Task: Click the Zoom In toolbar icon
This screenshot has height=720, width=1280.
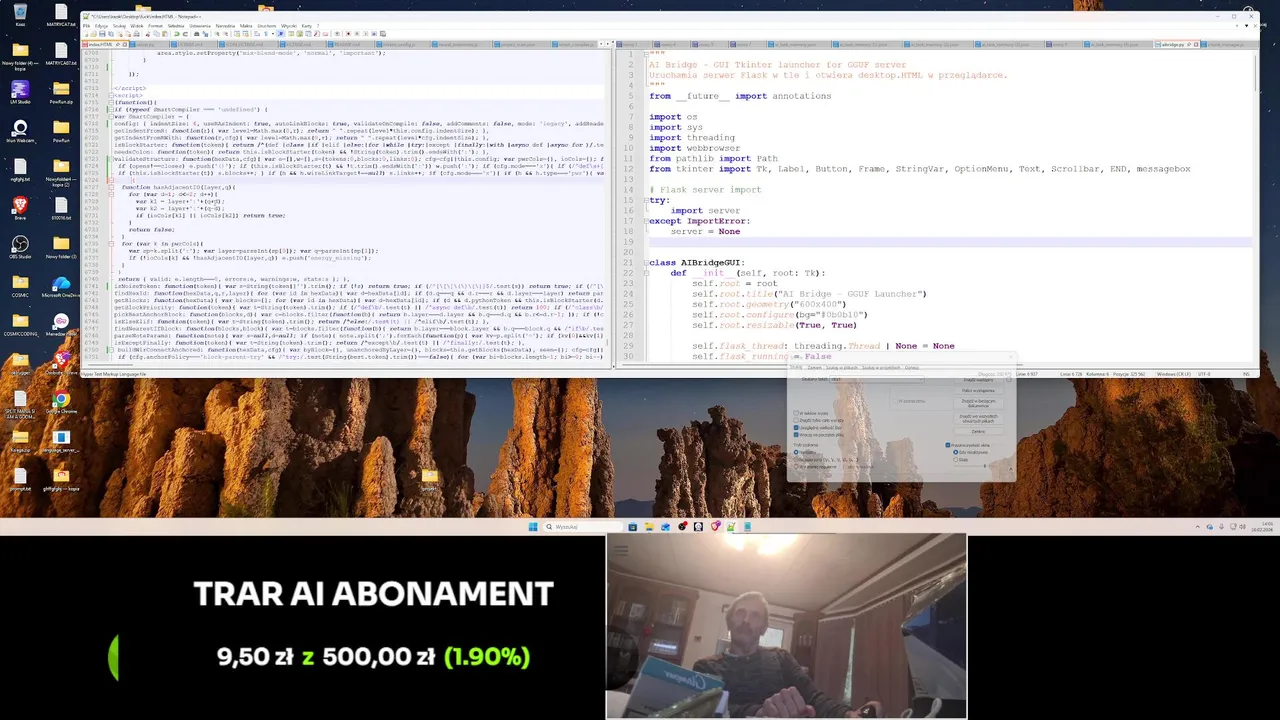Action: (217, 34)
